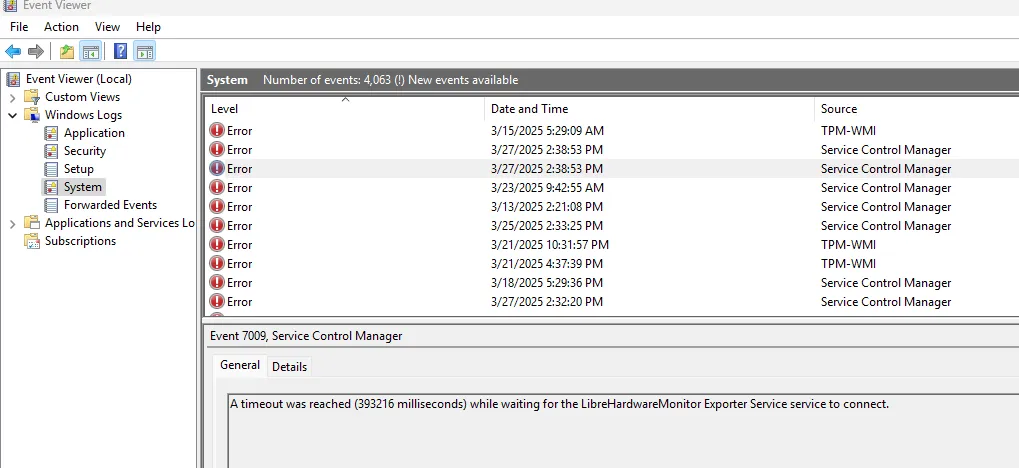The width and height of the screenshot is (1019, 468).
Task: Click the date 3/13/2025 2:21:08 PM
Action: pos(547,207)
